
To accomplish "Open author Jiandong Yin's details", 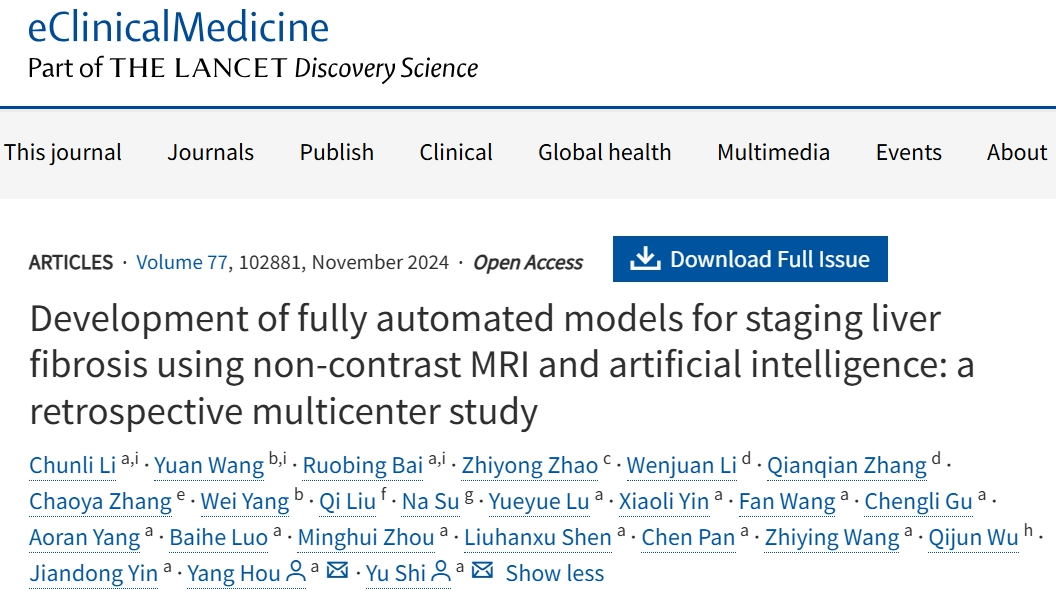I will click(94, 573).
